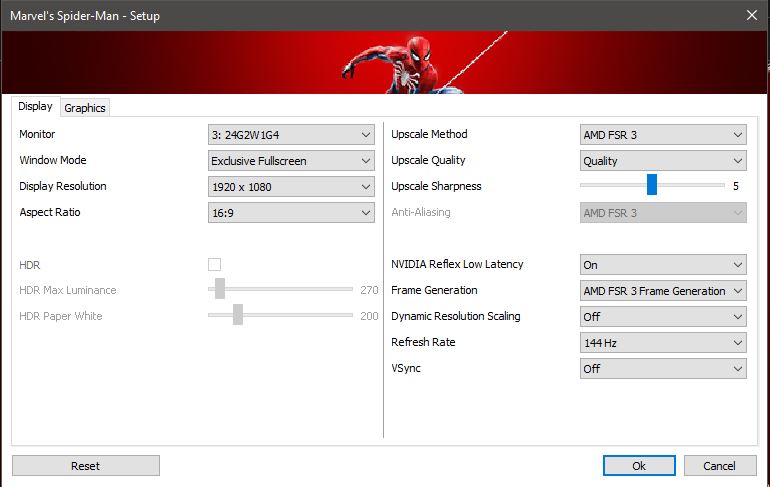Screen dimensions: 770x487
Task: Click the Upscale Sharpness slider handle
Action: pos(652,185)
